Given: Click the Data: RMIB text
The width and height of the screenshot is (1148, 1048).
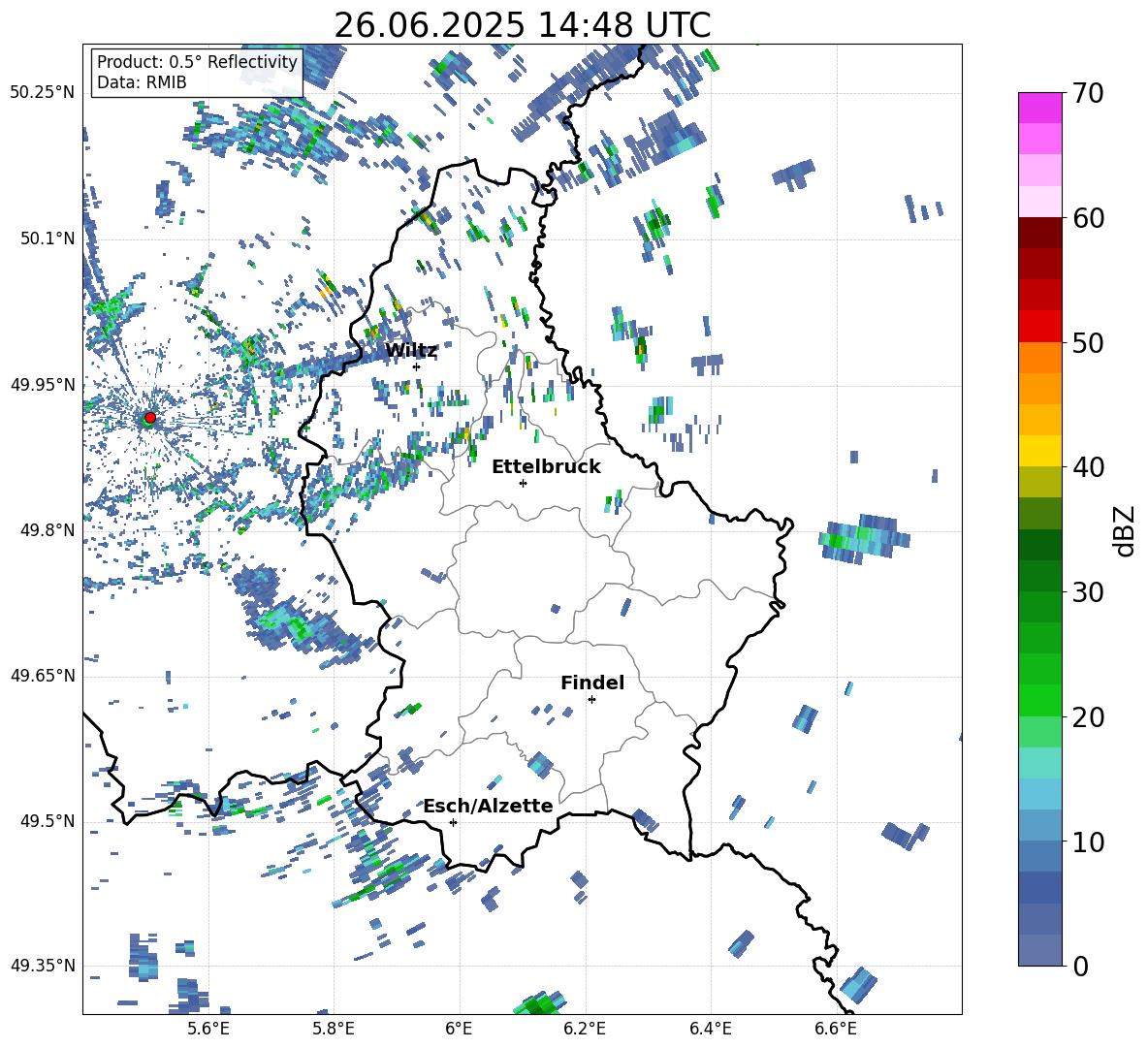Looking at the screenshot, I should pos(142,82).
